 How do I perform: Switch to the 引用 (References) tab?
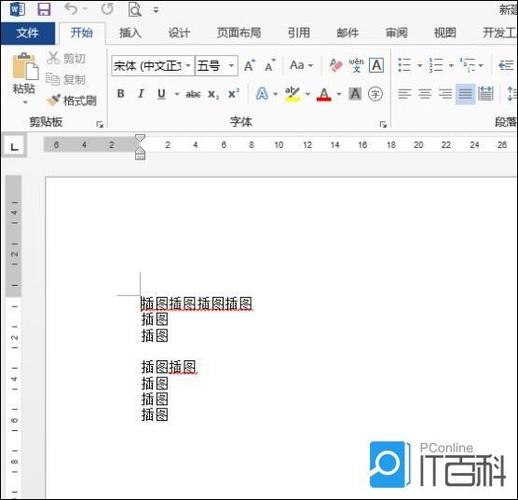tap(299, 33)
